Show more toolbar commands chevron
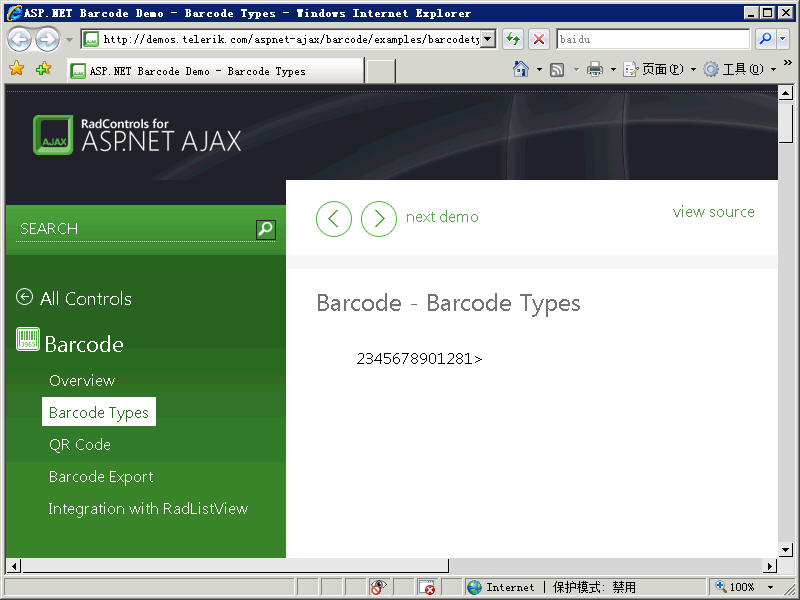The image size is (800, 600). point(788,63)
